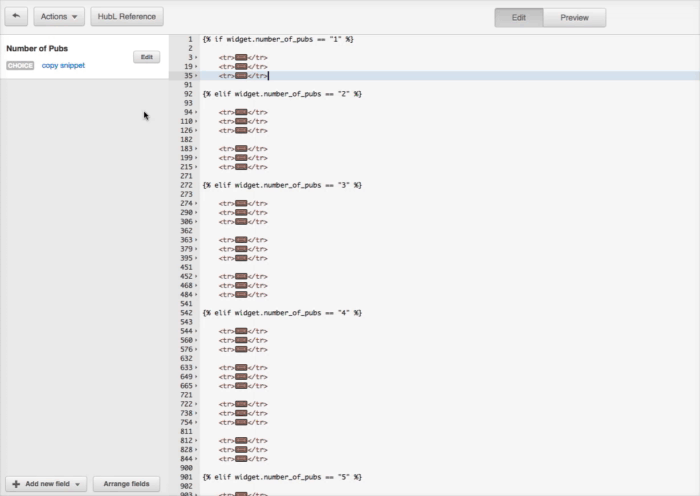
Task: Unfold the code block at line 19
Action: [x=196, y=67]
